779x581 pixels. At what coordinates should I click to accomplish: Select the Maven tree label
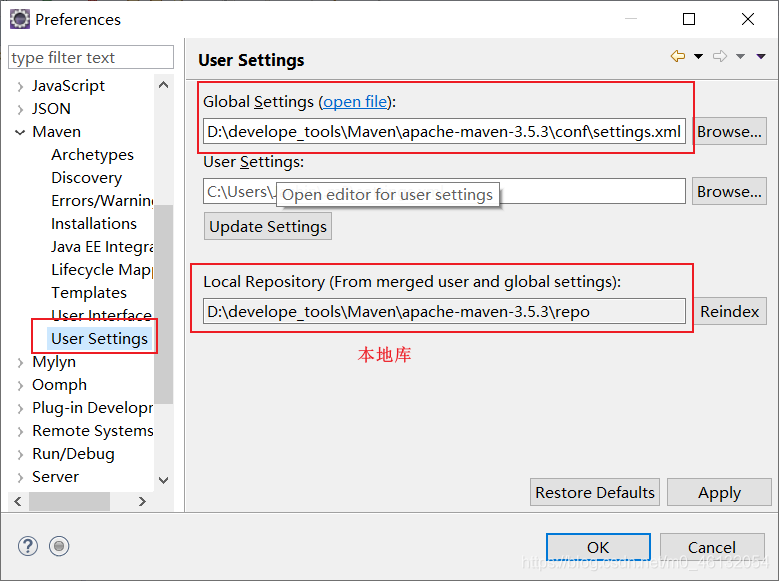pyautogui.click(x=57, y=132)
